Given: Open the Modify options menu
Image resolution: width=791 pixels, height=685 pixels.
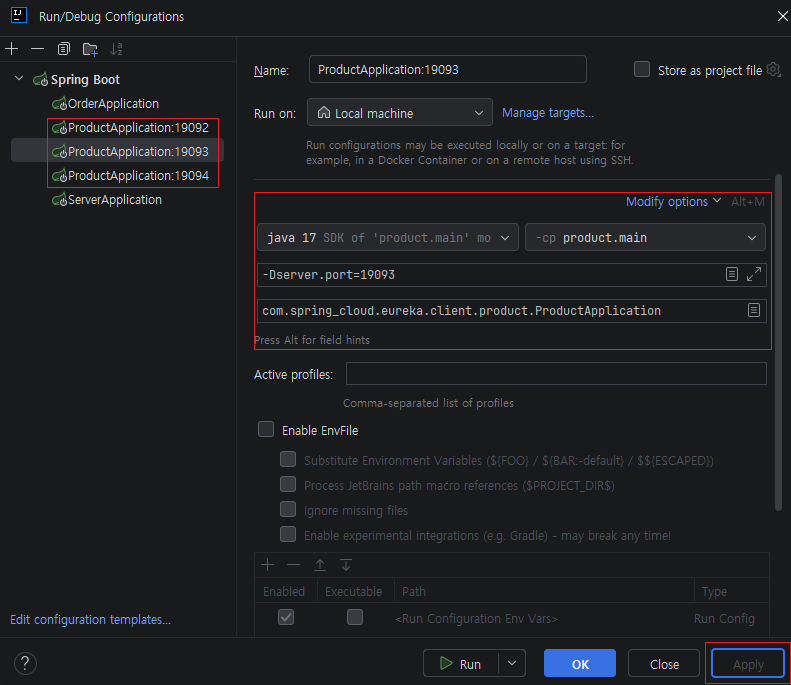Looking at the screenshot, I should (673, 202).
